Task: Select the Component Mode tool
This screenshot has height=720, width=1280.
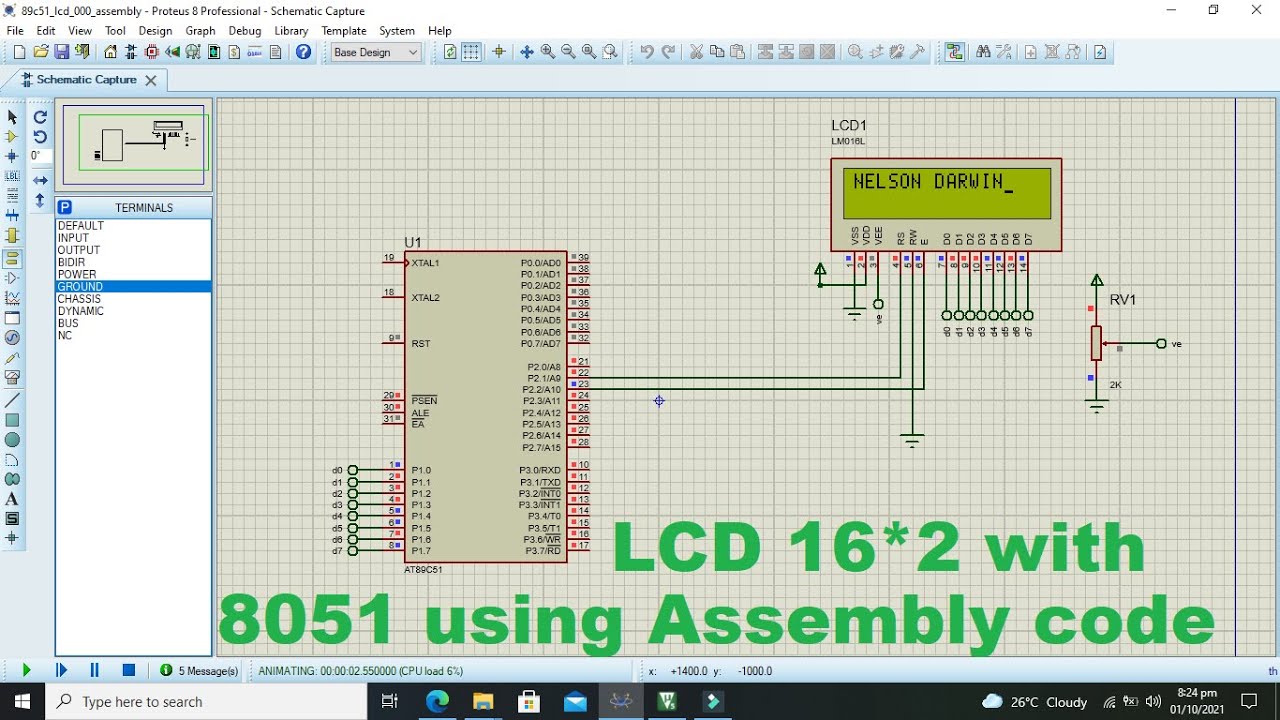Action: (12, 137)
